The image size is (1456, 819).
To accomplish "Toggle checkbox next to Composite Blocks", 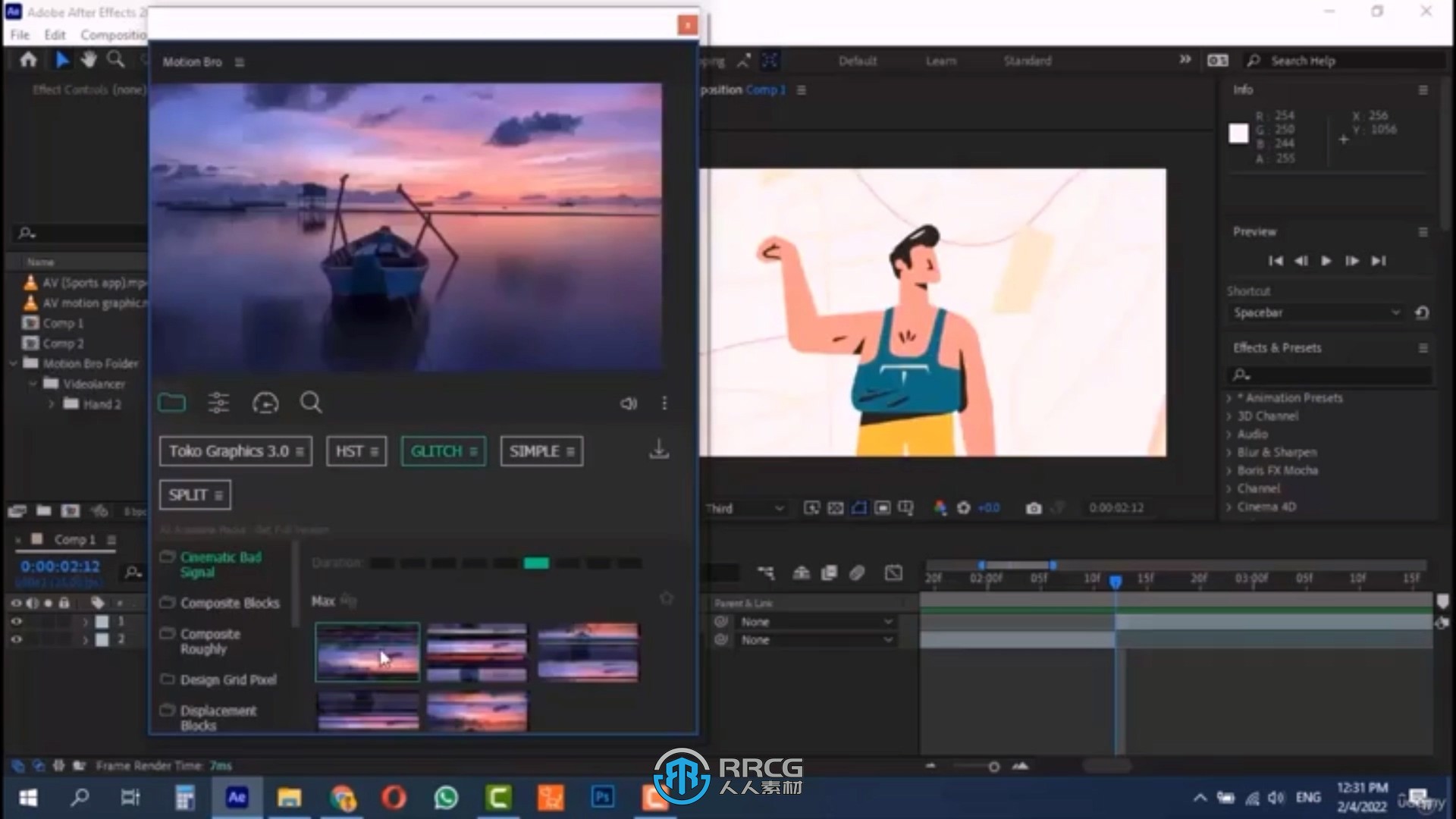I will pyautogui.click(x=167, y=602).
